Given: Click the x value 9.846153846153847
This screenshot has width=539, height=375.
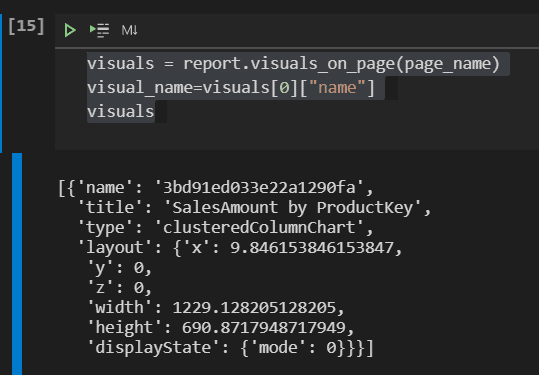Looking at the screenshot, I should [312, 247].
